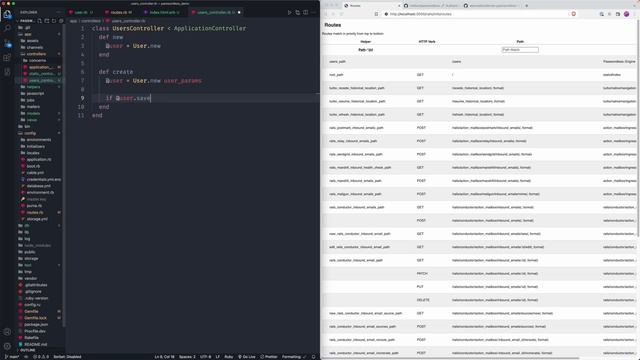Viewport: 640px width, 360px height.
Task: Open editor More Actions ellipsis
Action: (313, 13)
